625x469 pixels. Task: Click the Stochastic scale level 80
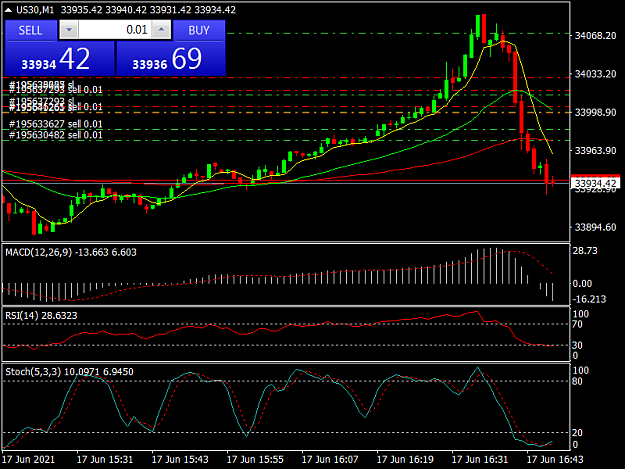pos(578,381)
